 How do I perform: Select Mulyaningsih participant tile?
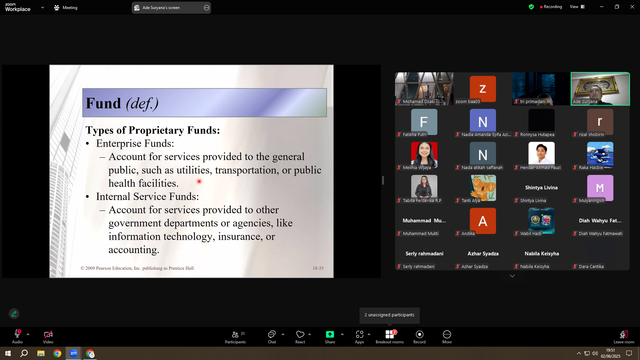[600, 188]
